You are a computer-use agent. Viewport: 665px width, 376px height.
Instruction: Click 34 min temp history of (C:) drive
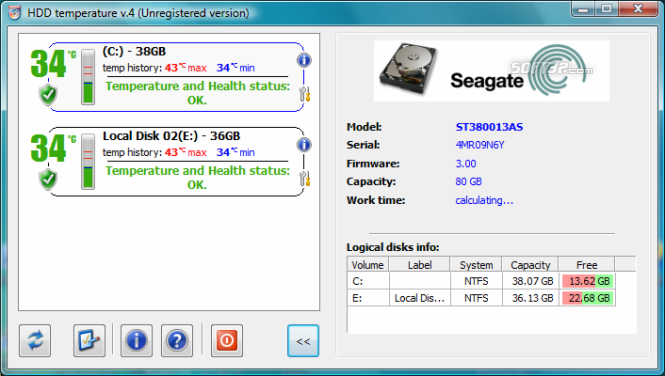(x=235, y=68)
